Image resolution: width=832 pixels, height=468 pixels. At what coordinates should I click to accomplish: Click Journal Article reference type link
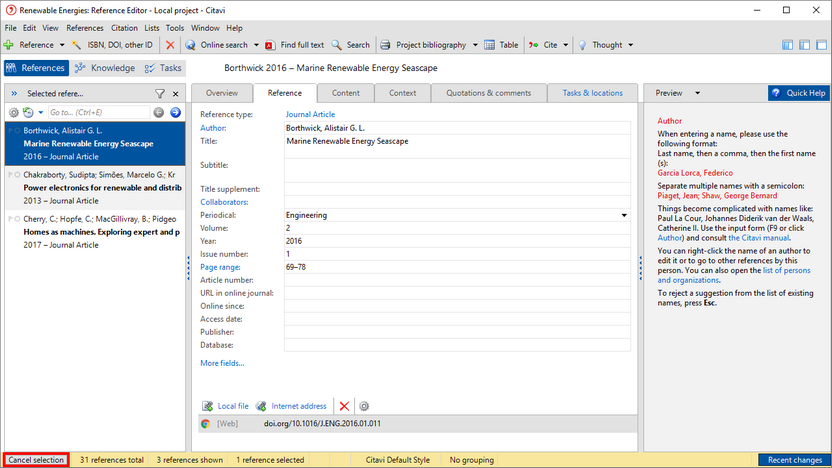coord(310,114)
